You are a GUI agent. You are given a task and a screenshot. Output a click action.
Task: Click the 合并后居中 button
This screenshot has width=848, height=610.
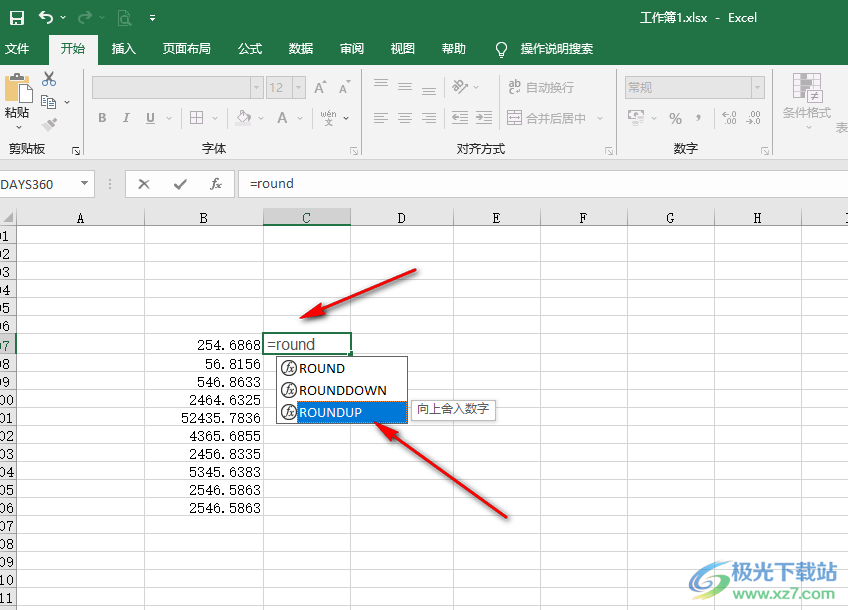(x=546, y=118)
